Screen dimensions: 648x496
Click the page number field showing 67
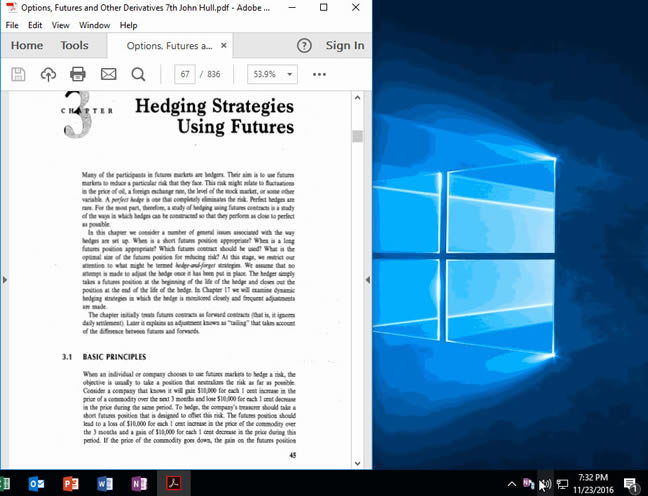[x=185, y=74]
